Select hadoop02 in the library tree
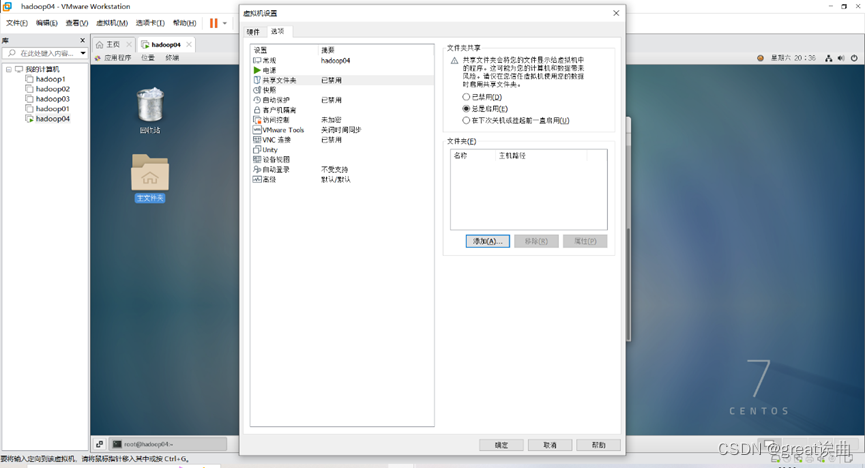Viewport: 865px width, 468px height. 52,89
